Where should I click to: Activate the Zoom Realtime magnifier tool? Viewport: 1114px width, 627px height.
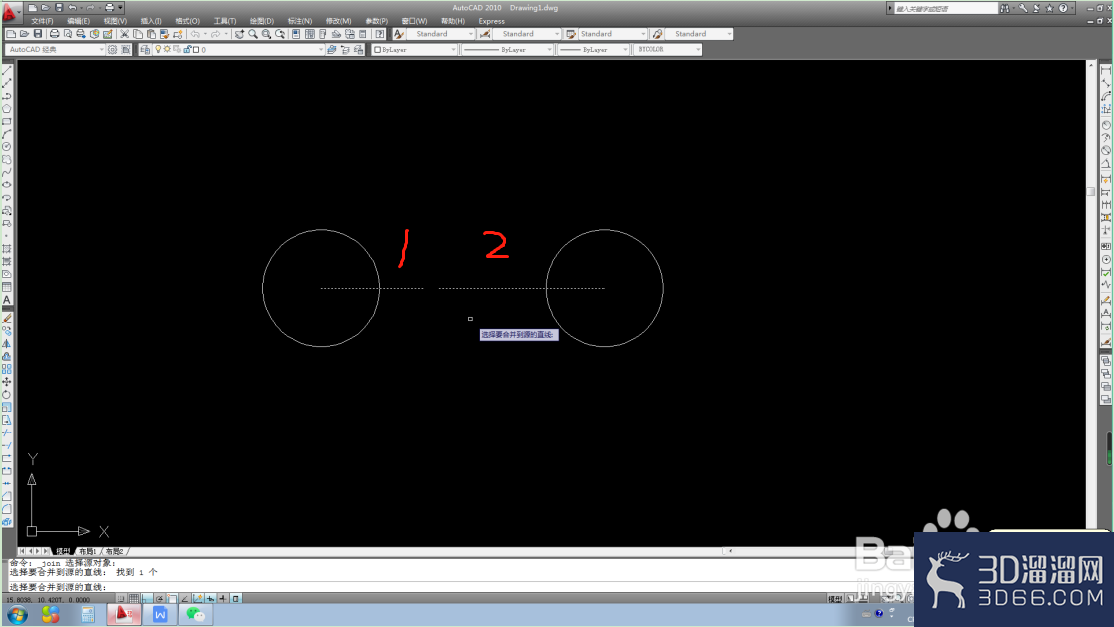253,34
